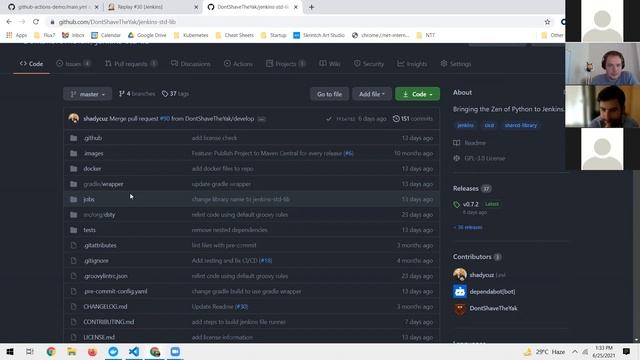Open the Kubernetes bookmark folder
This screenshot has width=640, height=360.
click(x=191, y=35)
